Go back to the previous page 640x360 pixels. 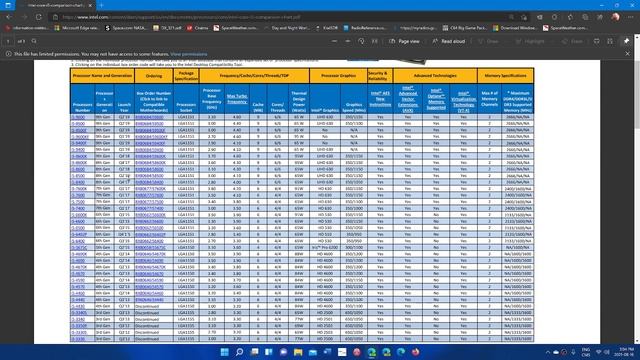pos(9,17)
